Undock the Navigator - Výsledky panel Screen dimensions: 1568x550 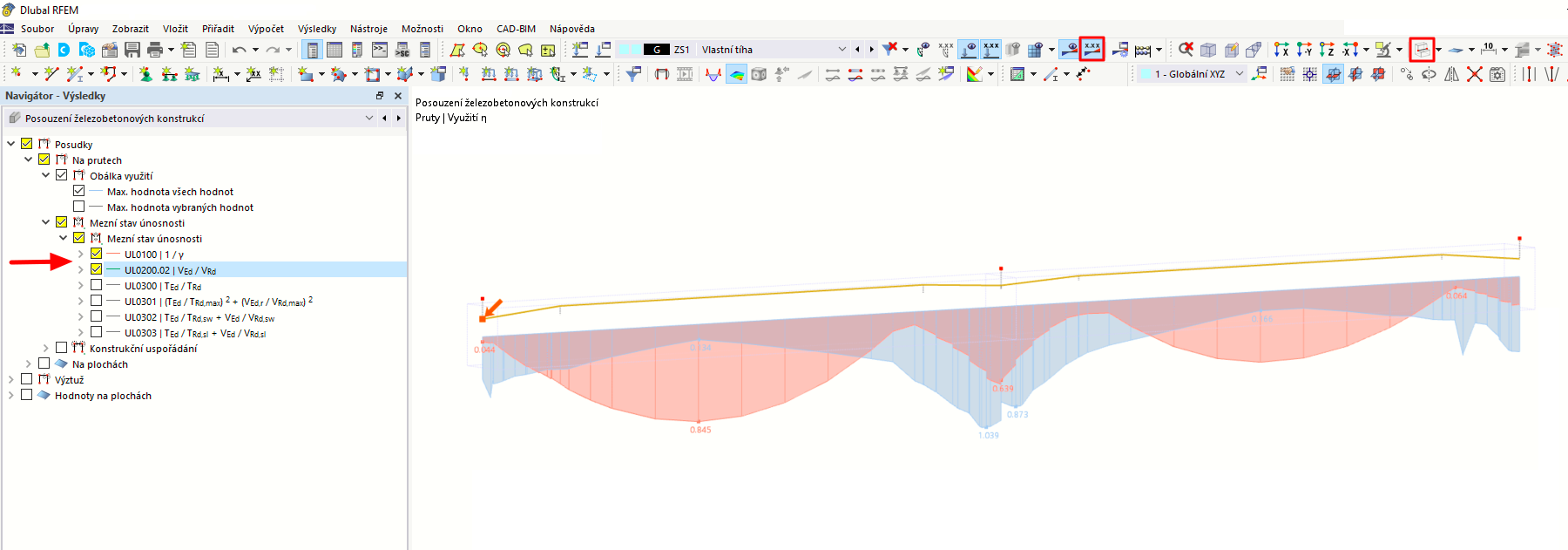pos(380,96)
